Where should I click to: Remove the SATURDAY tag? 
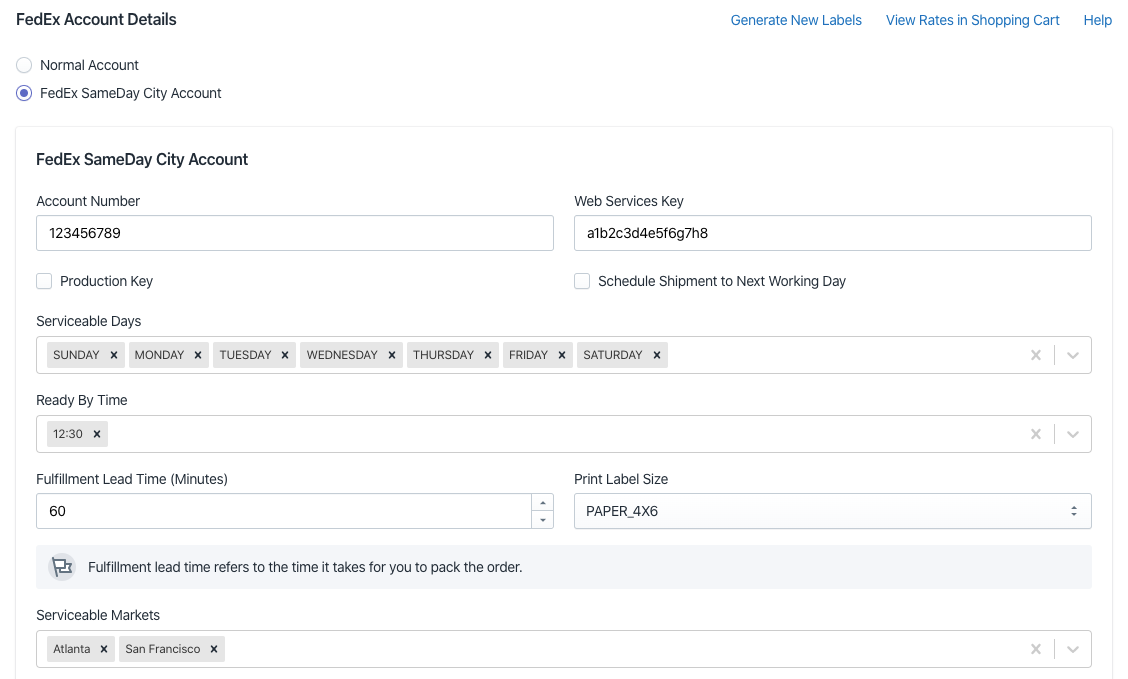(x=657, y=355)
